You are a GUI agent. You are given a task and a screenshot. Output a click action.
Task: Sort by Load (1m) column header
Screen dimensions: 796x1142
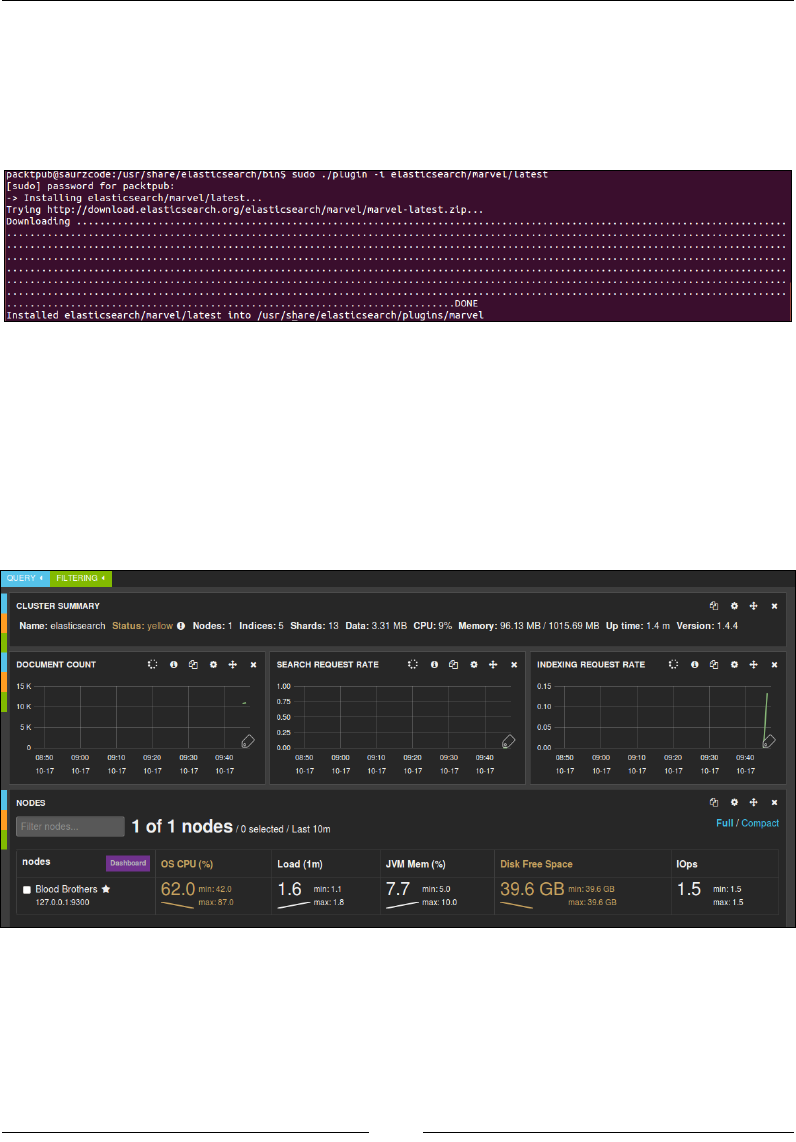(299, 864)
